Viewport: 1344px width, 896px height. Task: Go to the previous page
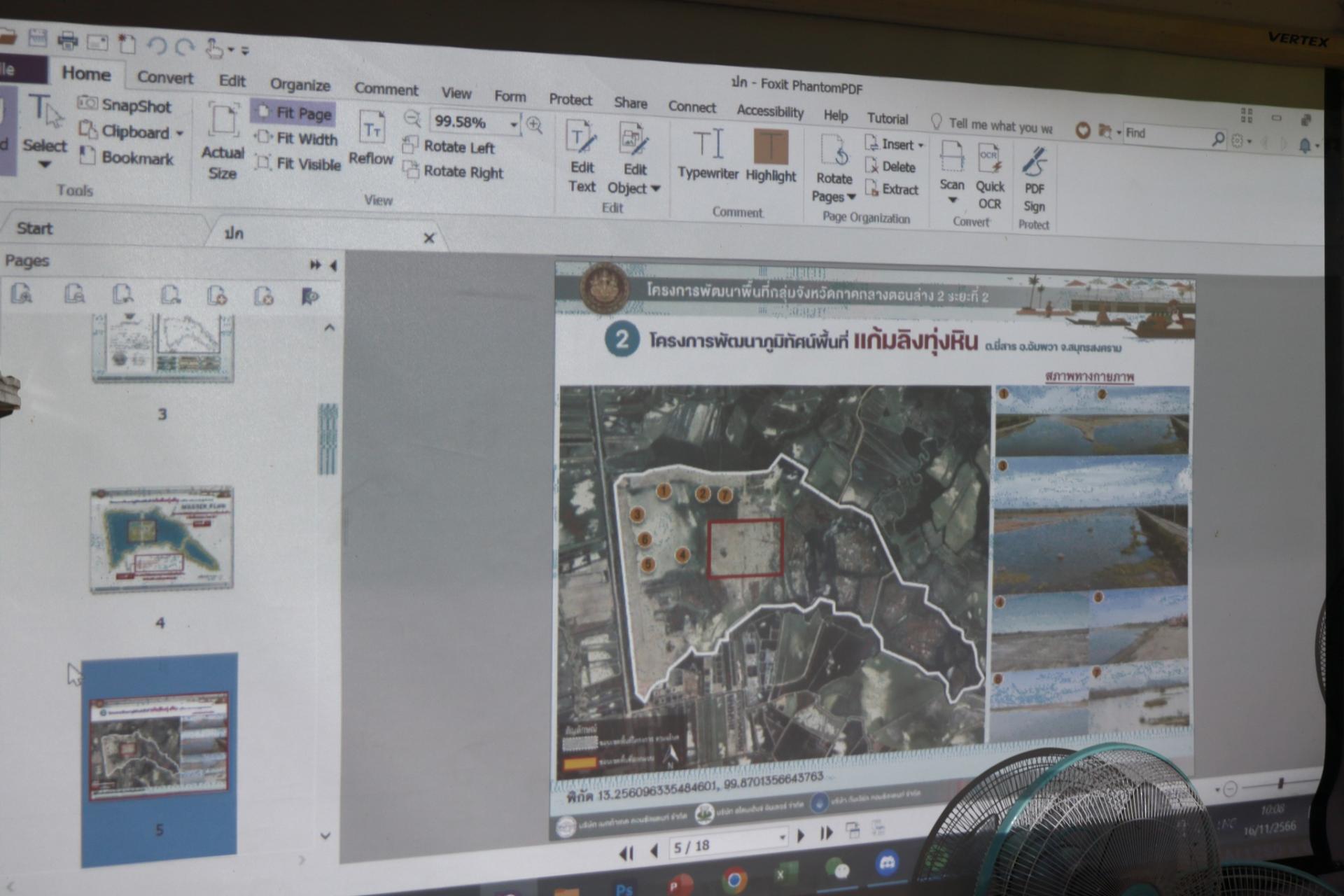(x=654, y=851)
